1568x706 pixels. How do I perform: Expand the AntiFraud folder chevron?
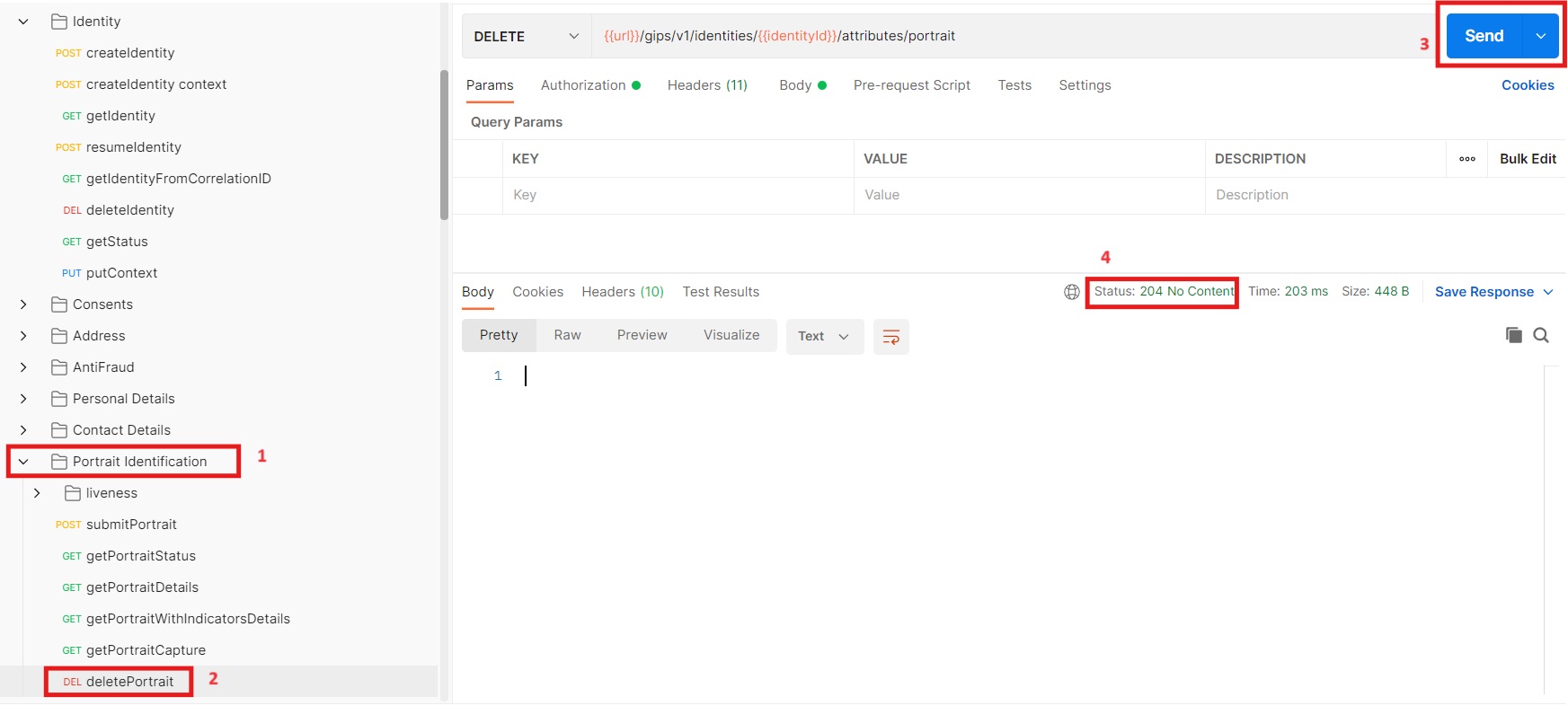(23, 367)
